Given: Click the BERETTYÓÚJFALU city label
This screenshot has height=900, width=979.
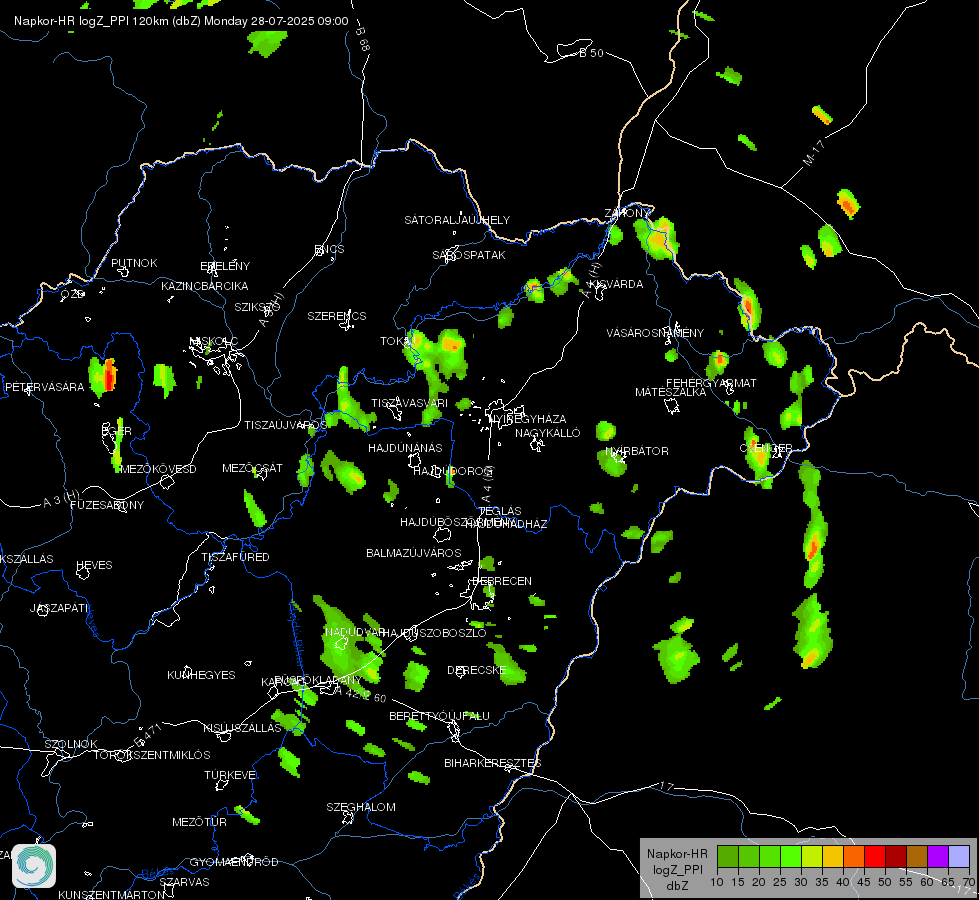Looking at the screenshot, I should pos(440,716).
